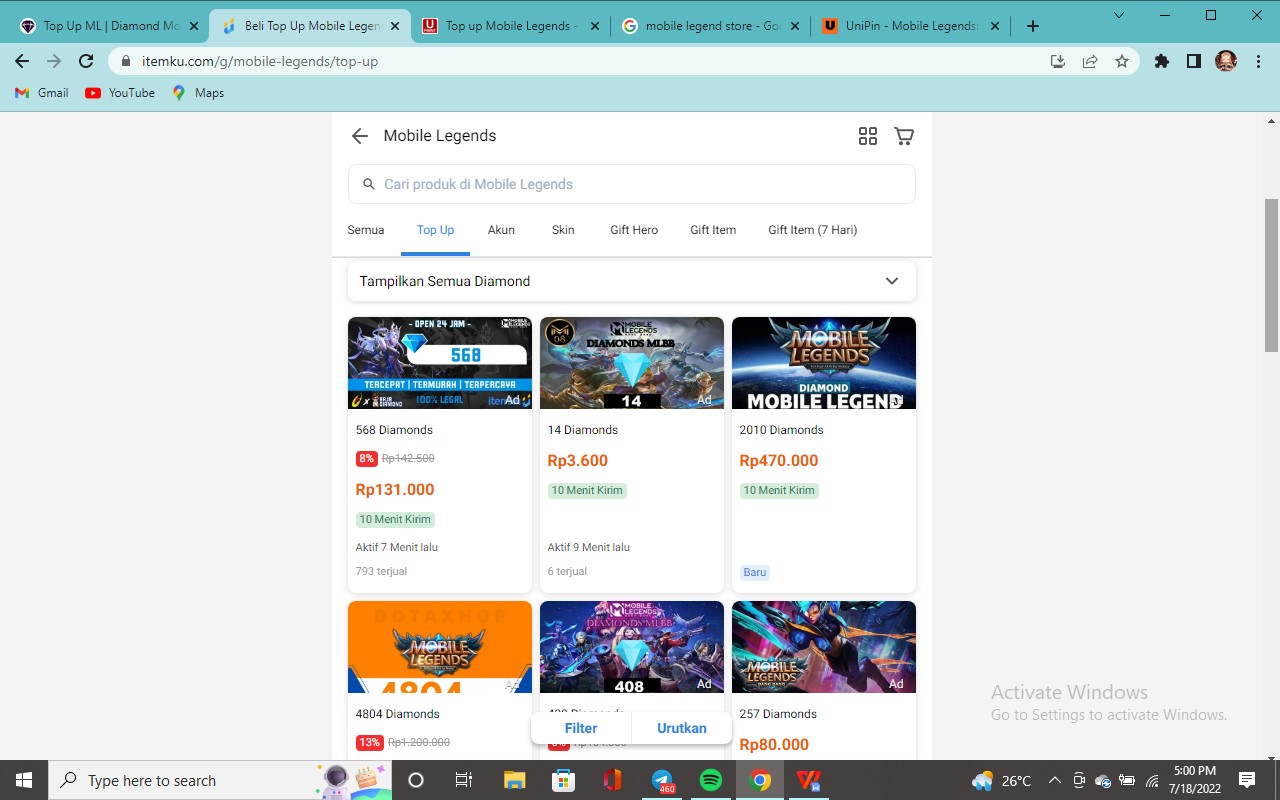This screenshot has width=1280, height=800.
Task: Open the grid view icon in page header
Action: tap(868, 136)
